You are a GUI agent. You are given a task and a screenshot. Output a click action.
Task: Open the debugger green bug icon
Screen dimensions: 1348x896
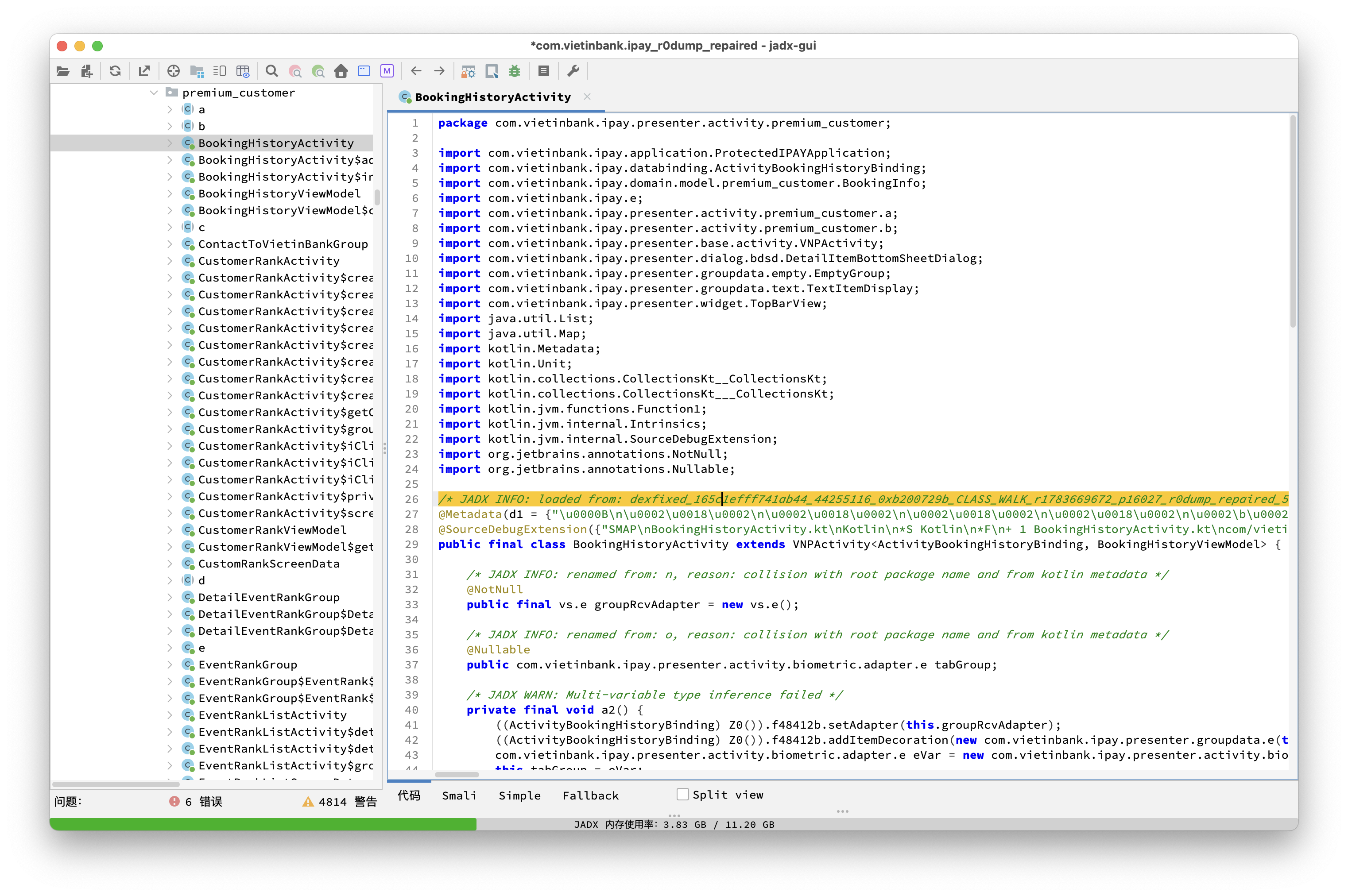click(515, 71)
